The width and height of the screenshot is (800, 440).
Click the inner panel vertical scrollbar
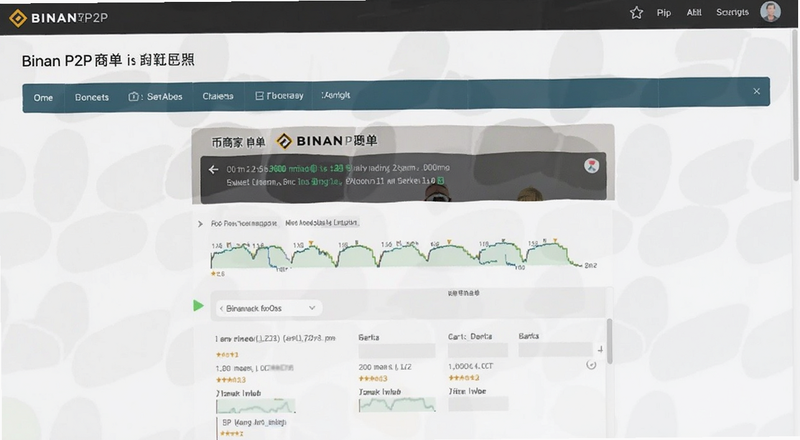[609, 341]
